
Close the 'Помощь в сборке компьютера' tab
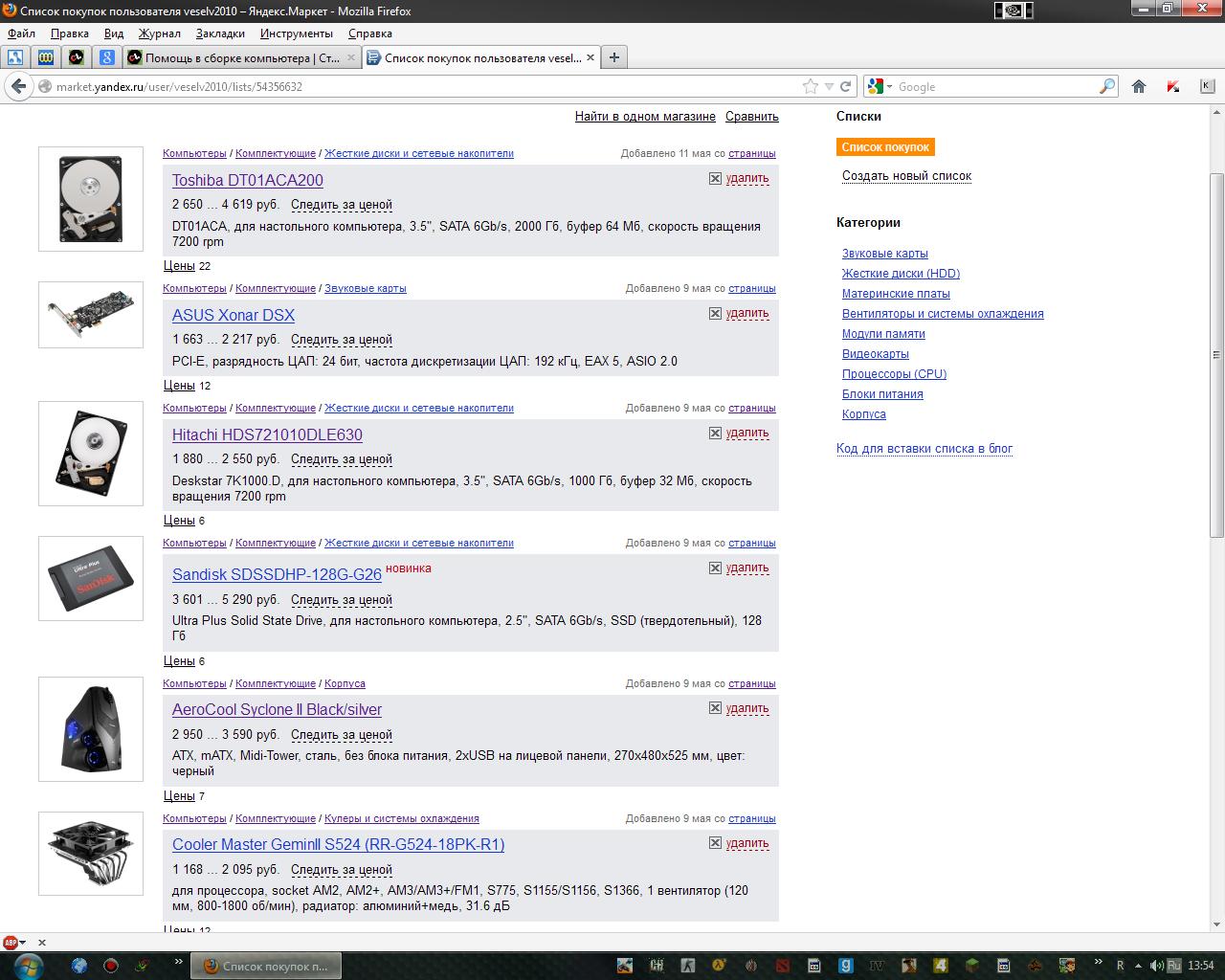[x=350, y=57]
